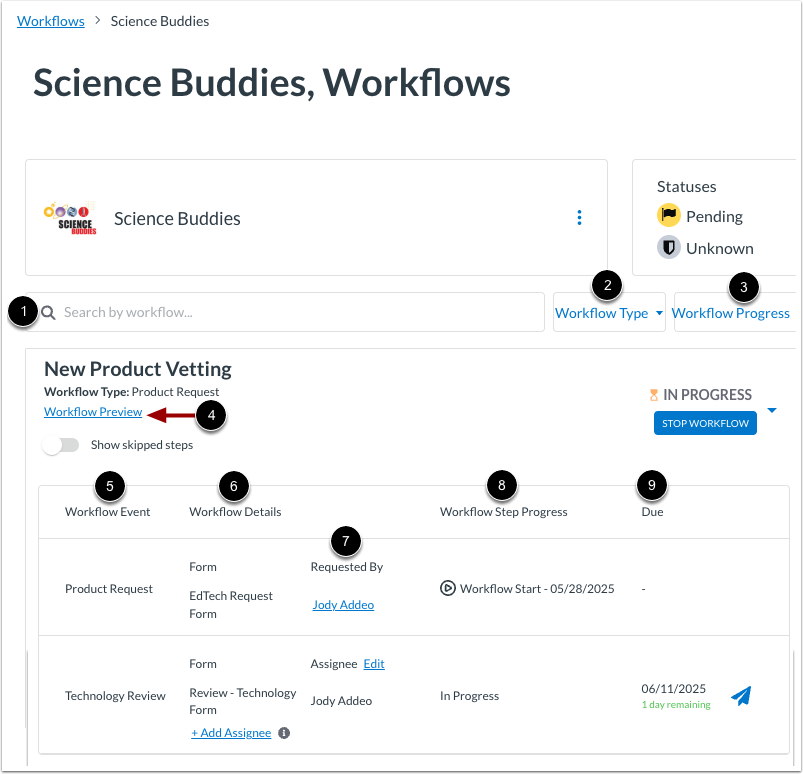
Task: Expand the caret next to STOP WORKFLOW
Action: pos(771,408)
